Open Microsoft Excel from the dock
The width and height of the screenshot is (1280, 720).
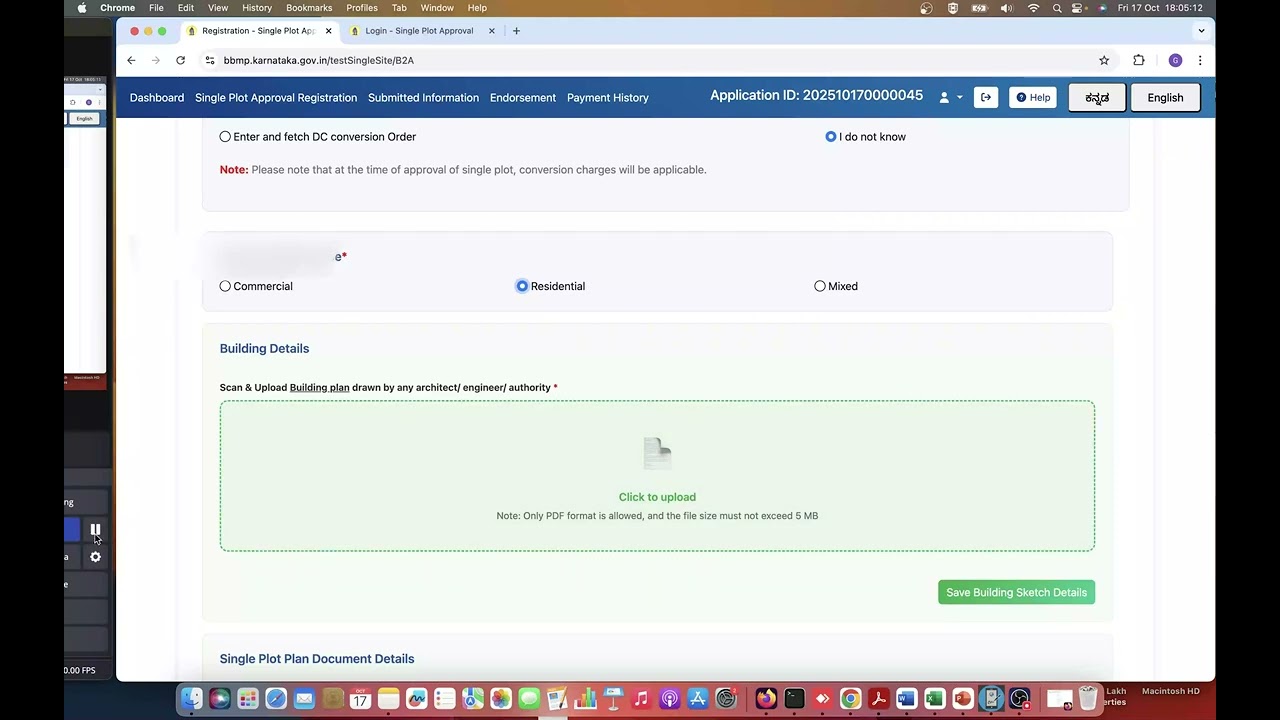(x=934, y=699)
